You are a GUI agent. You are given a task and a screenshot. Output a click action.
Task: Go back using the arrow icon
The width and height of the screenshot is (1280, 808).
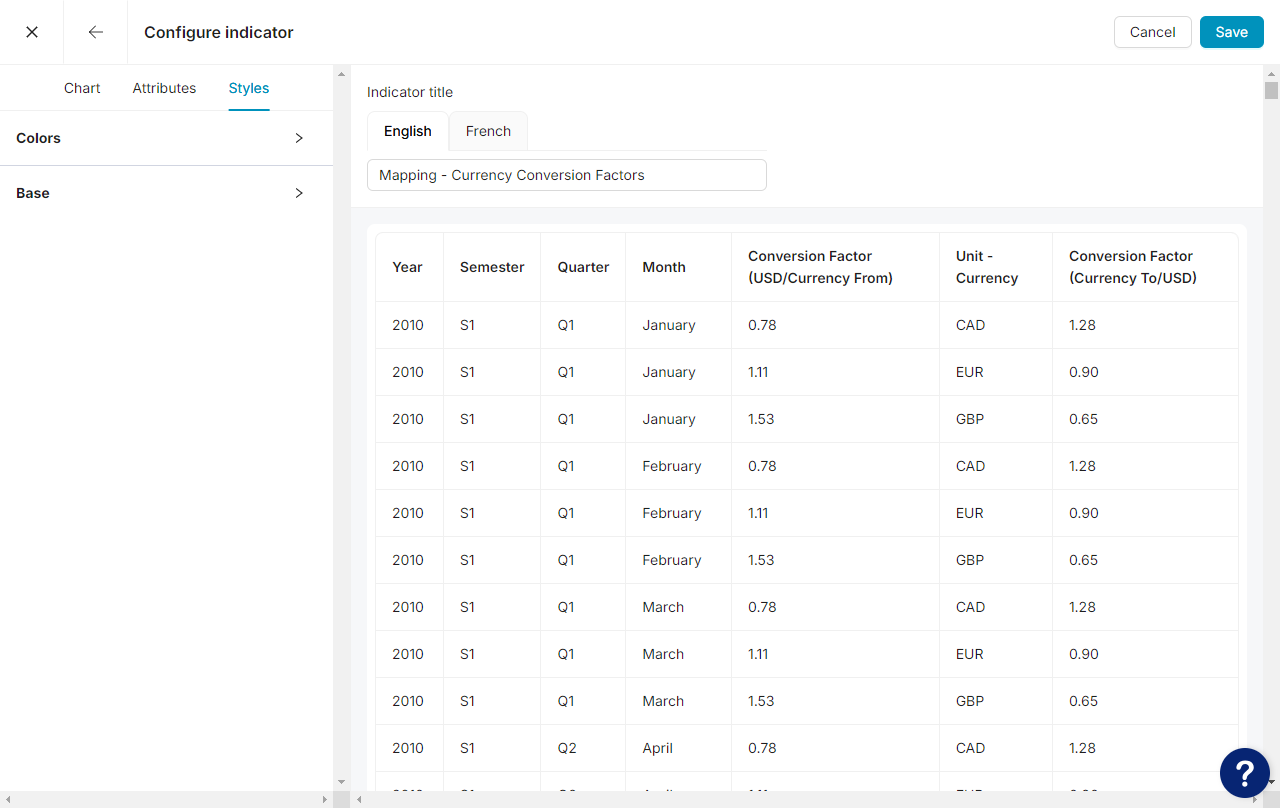tap(95, 31)
